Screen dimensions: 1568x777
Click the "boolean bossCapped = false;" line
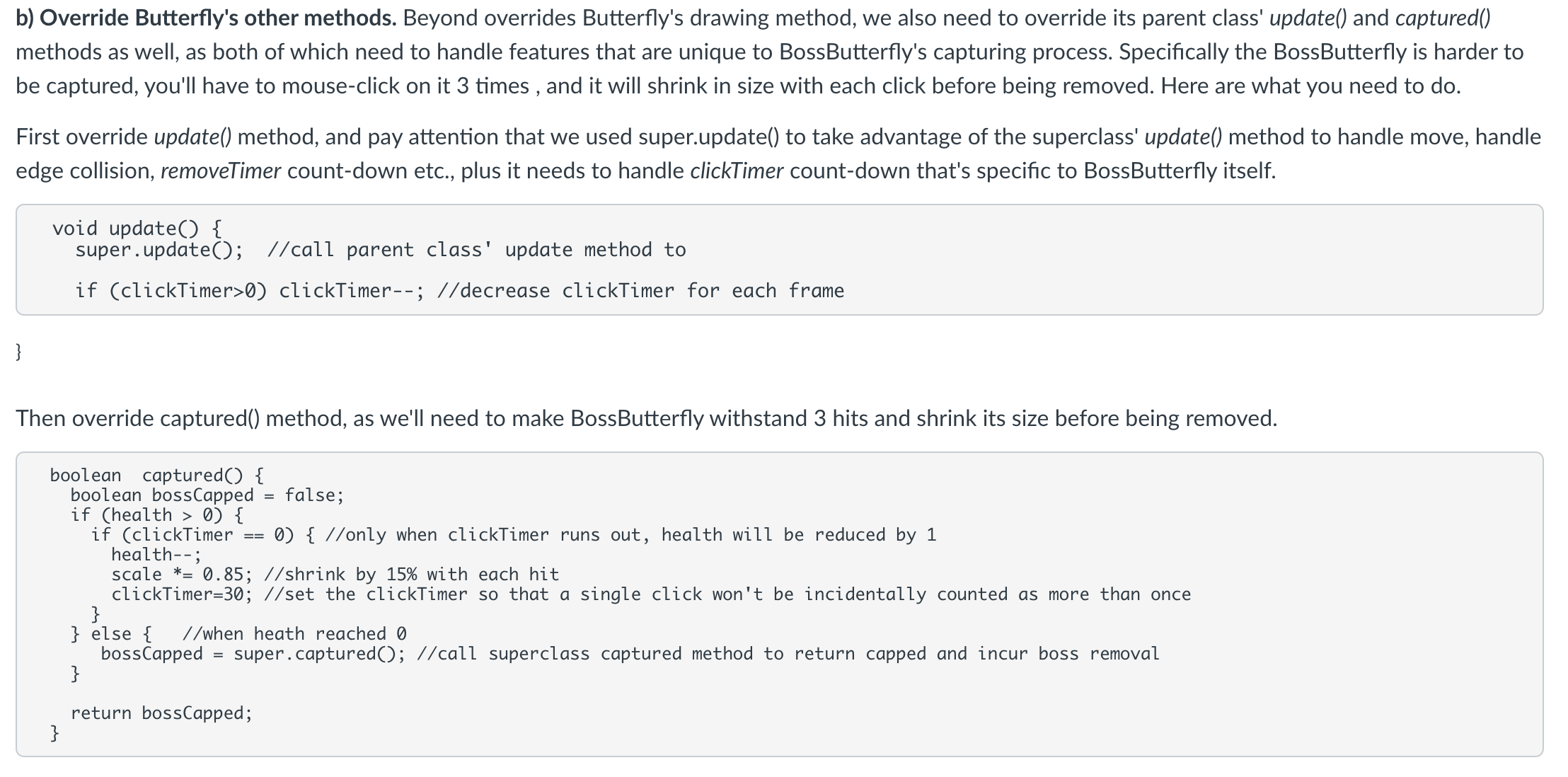(x=207, y=495)
